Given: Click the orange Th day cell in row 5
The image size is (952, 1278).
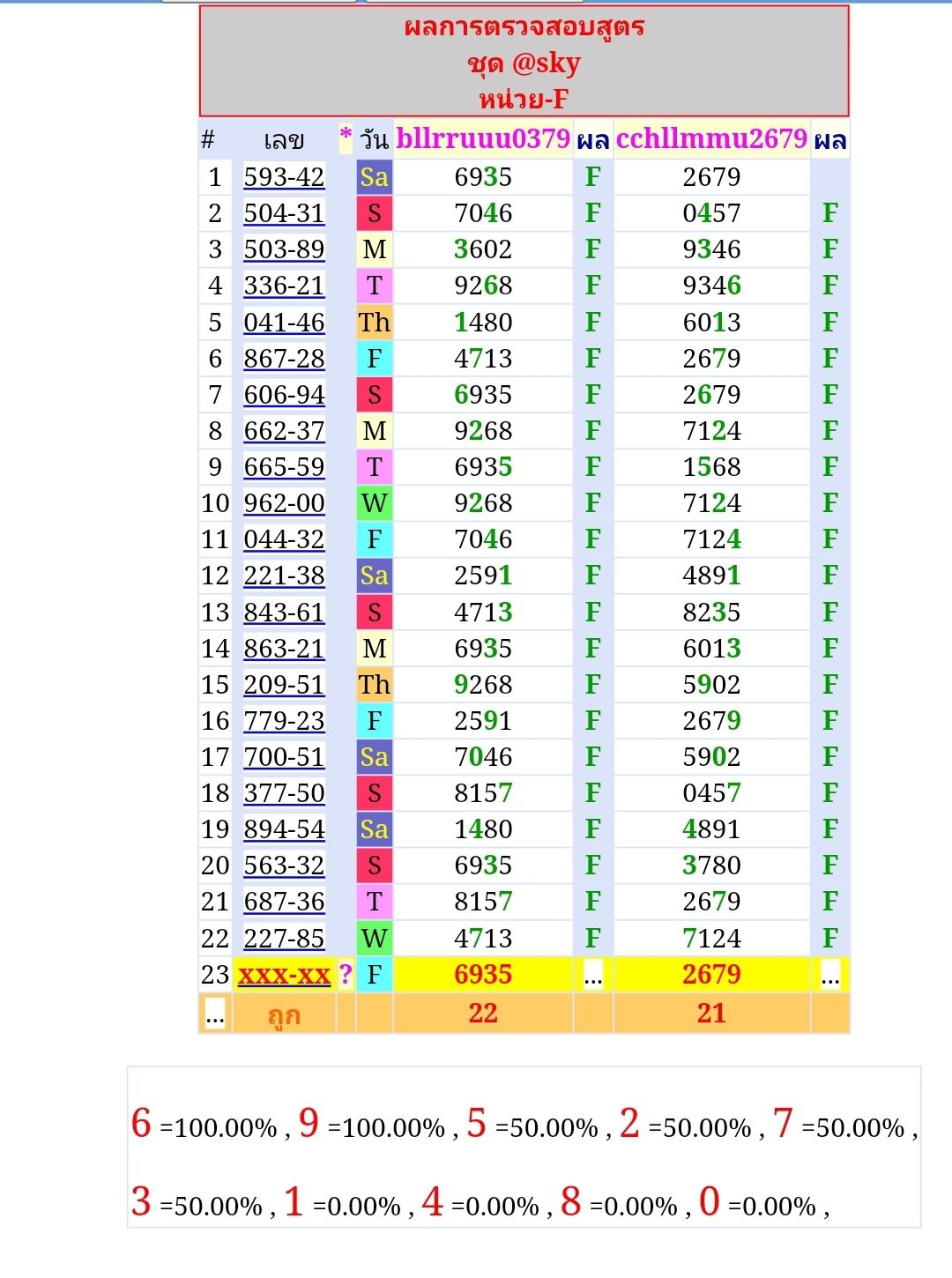Looking at the screenshot, I should click(x=374, y=323).
